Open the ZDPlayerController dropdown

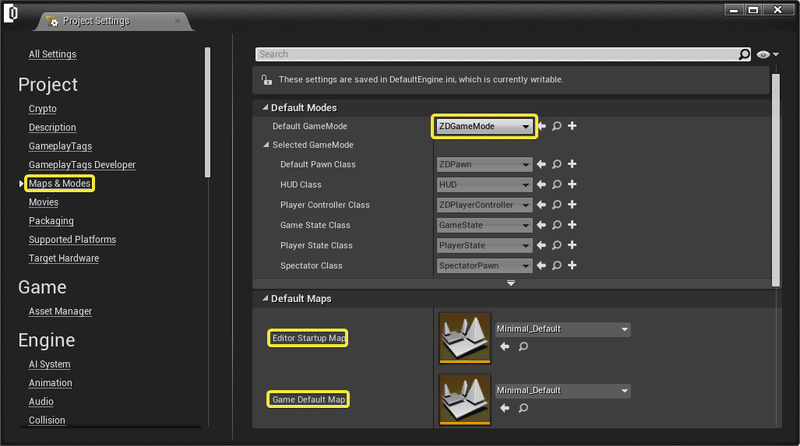click(484, 205)
